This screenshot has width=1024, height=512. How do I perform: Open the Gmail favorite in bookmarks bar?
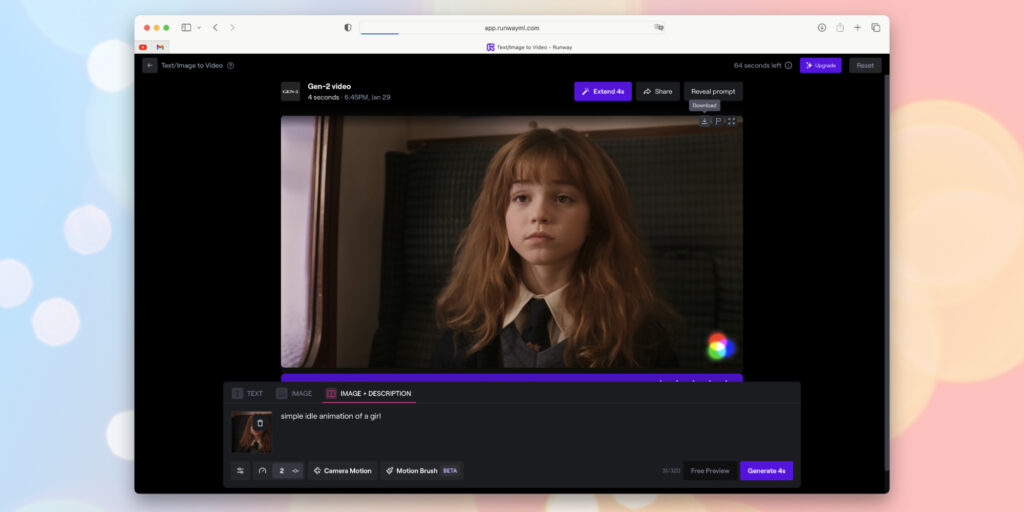(160, 47)
